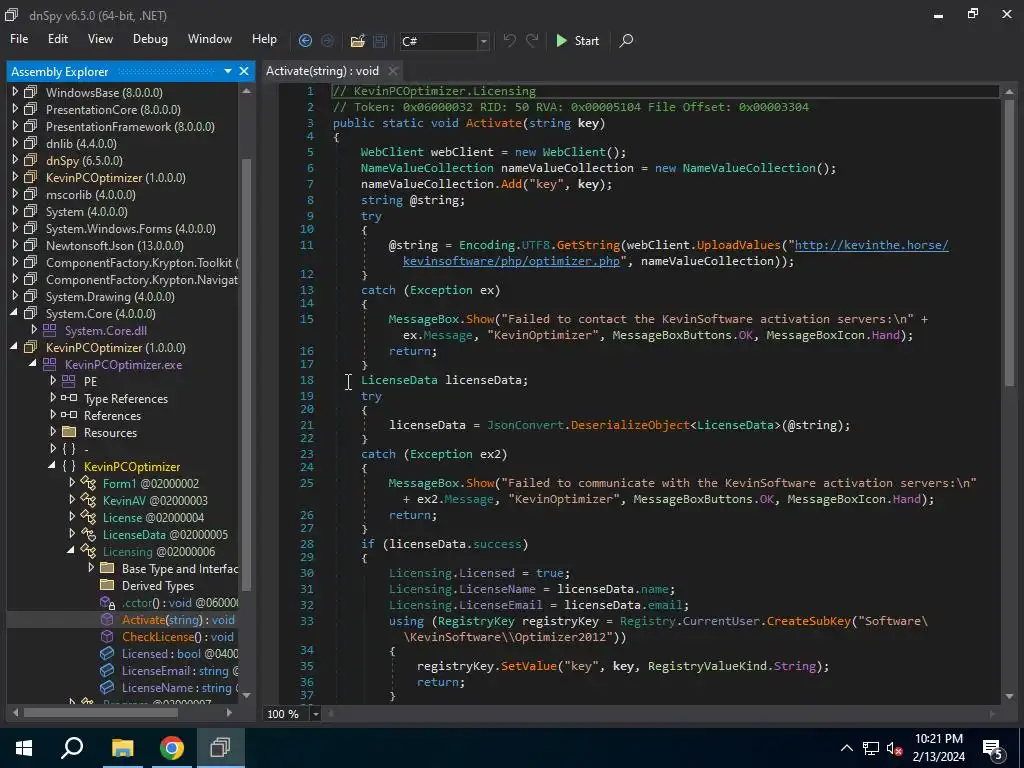This screenshot has height=768, width=1024.
Task: Select System.Windows.Forms (4.0.0.0) assembly
Action: [131, 229]
